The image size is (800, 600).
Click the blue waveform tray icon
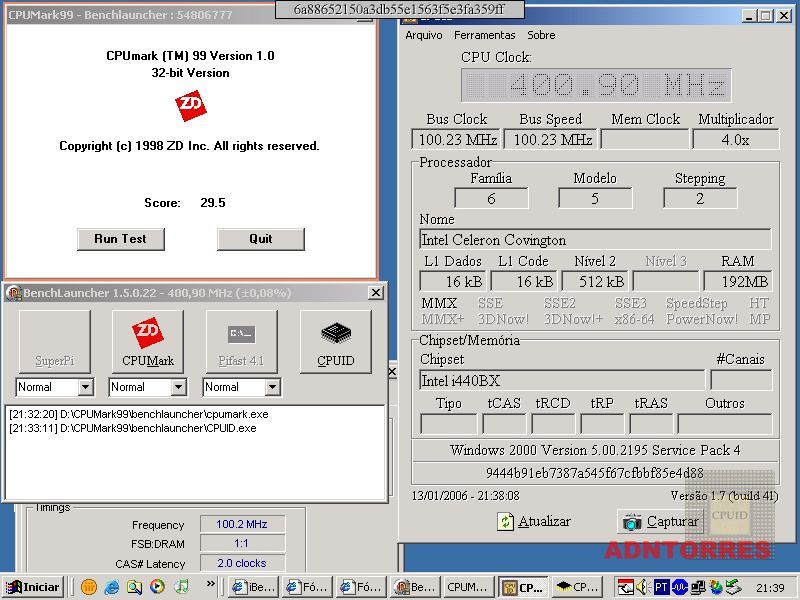[x=679, y=587]
